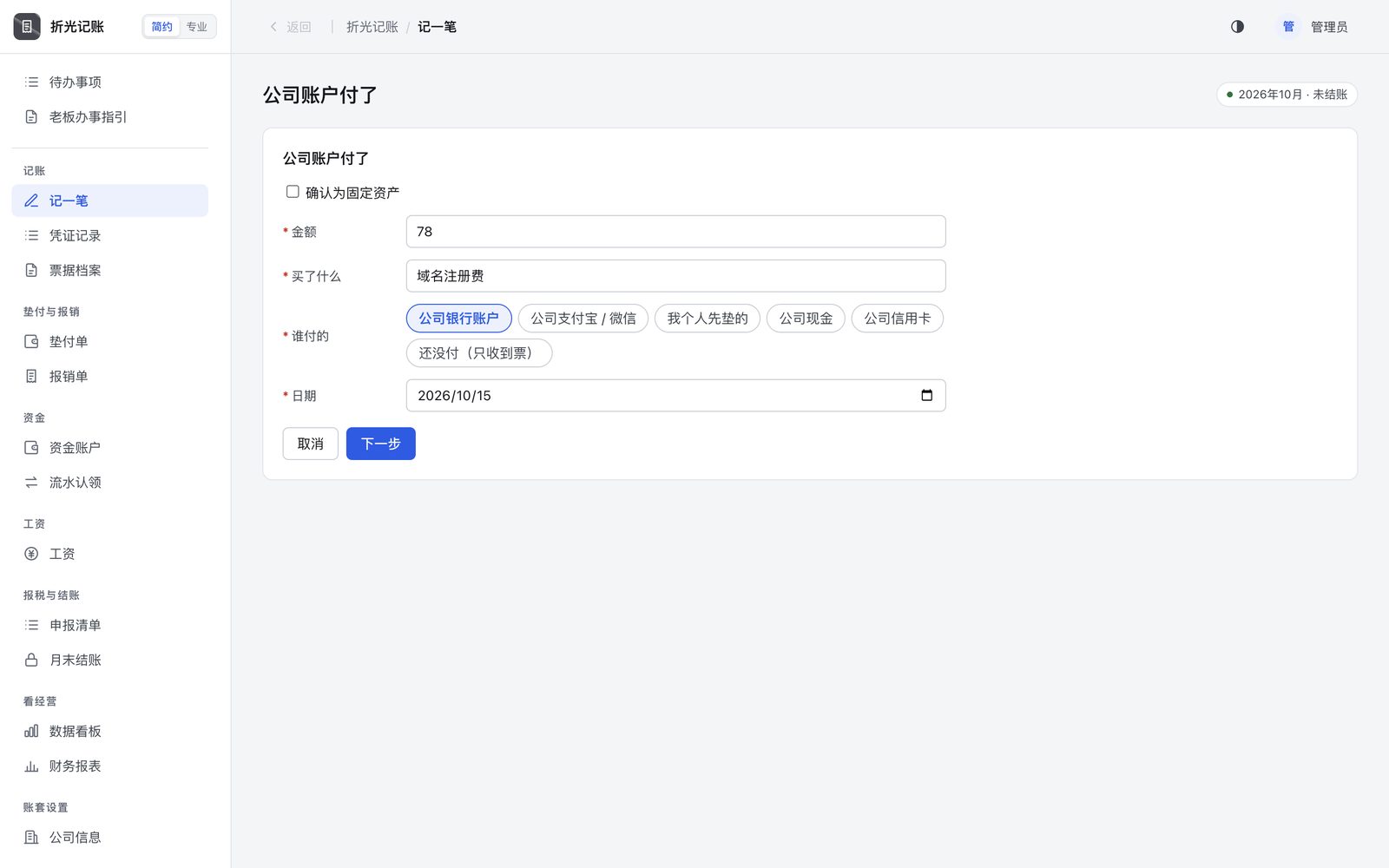Focus the 金额 input field
The image size is (1389, 868).
click(676, 232)
